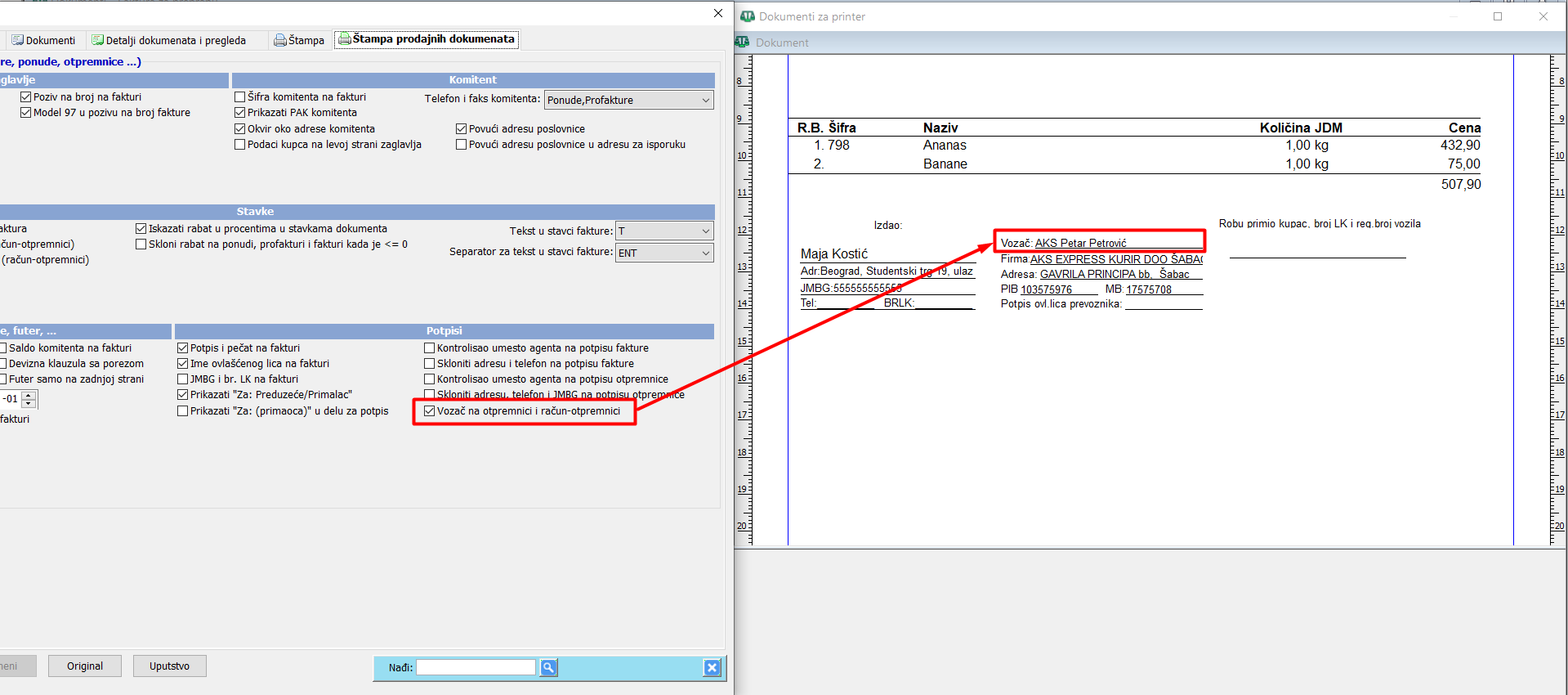
Task: Click Firma AKS EXPRESS KURIR line
Action: [x=1101, y=259]
